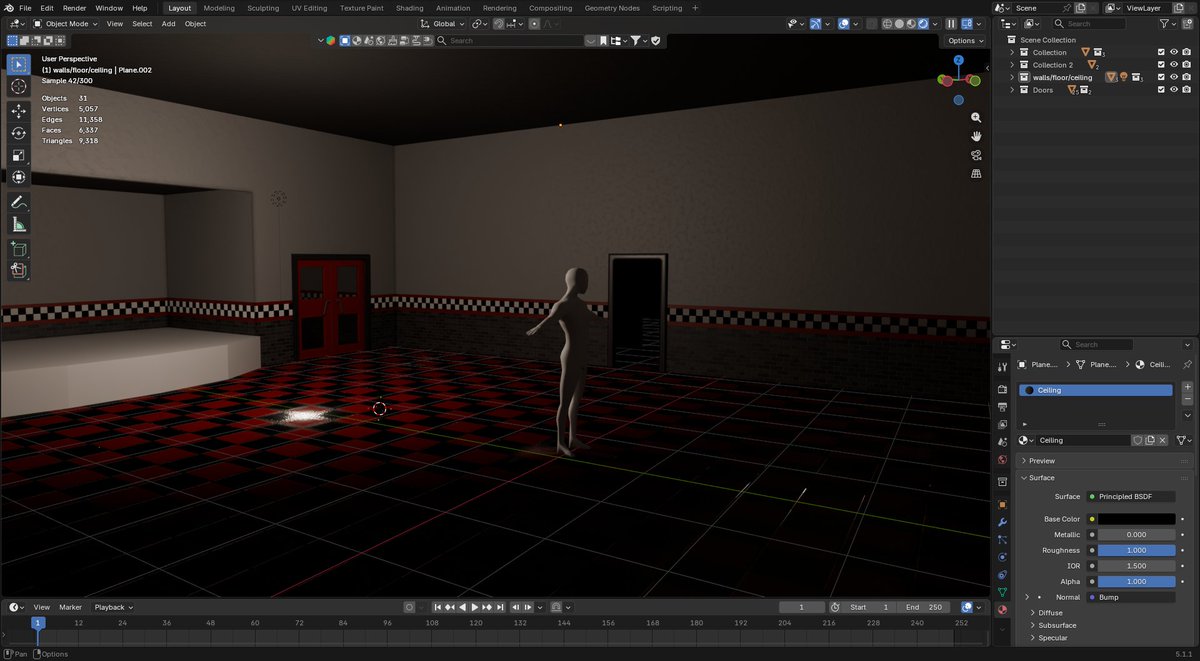The width and height of the screenshot is (1200, 661).
Task: Select the Move tool
Action: click(18, 111)
